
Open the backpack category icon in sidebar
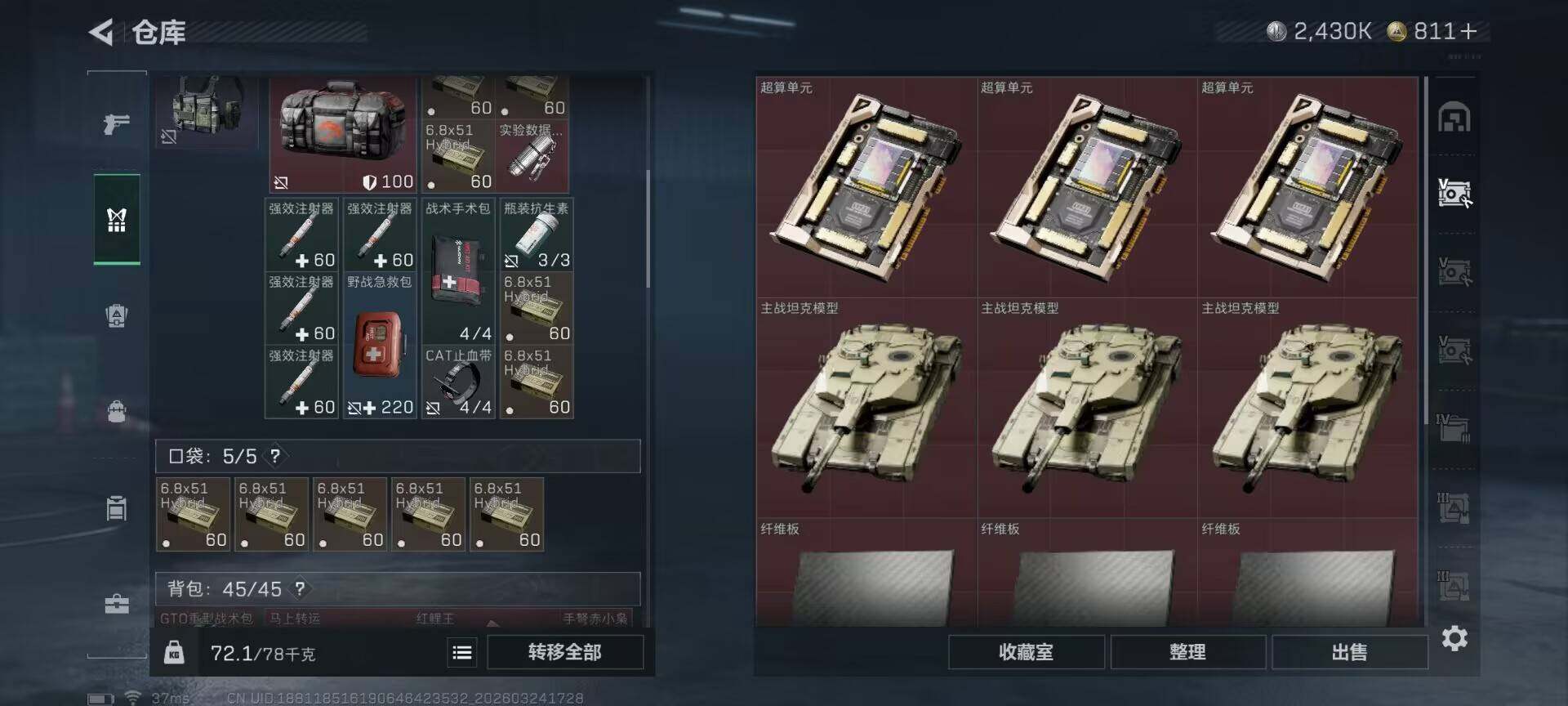[117, 410]
